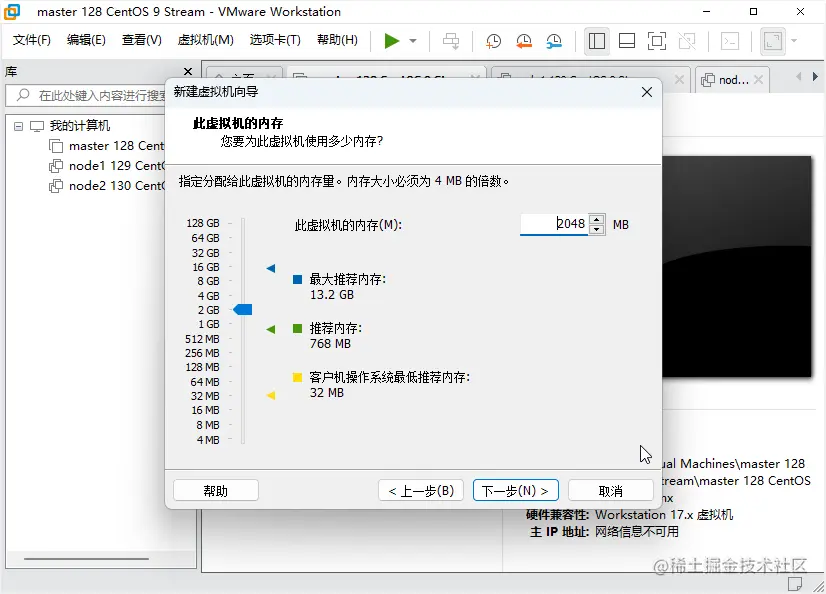The height and width of the screenshot is (594, 826).
Task: Click the VMware Workstation title bar icon
Action: click(x=12, y=11)
